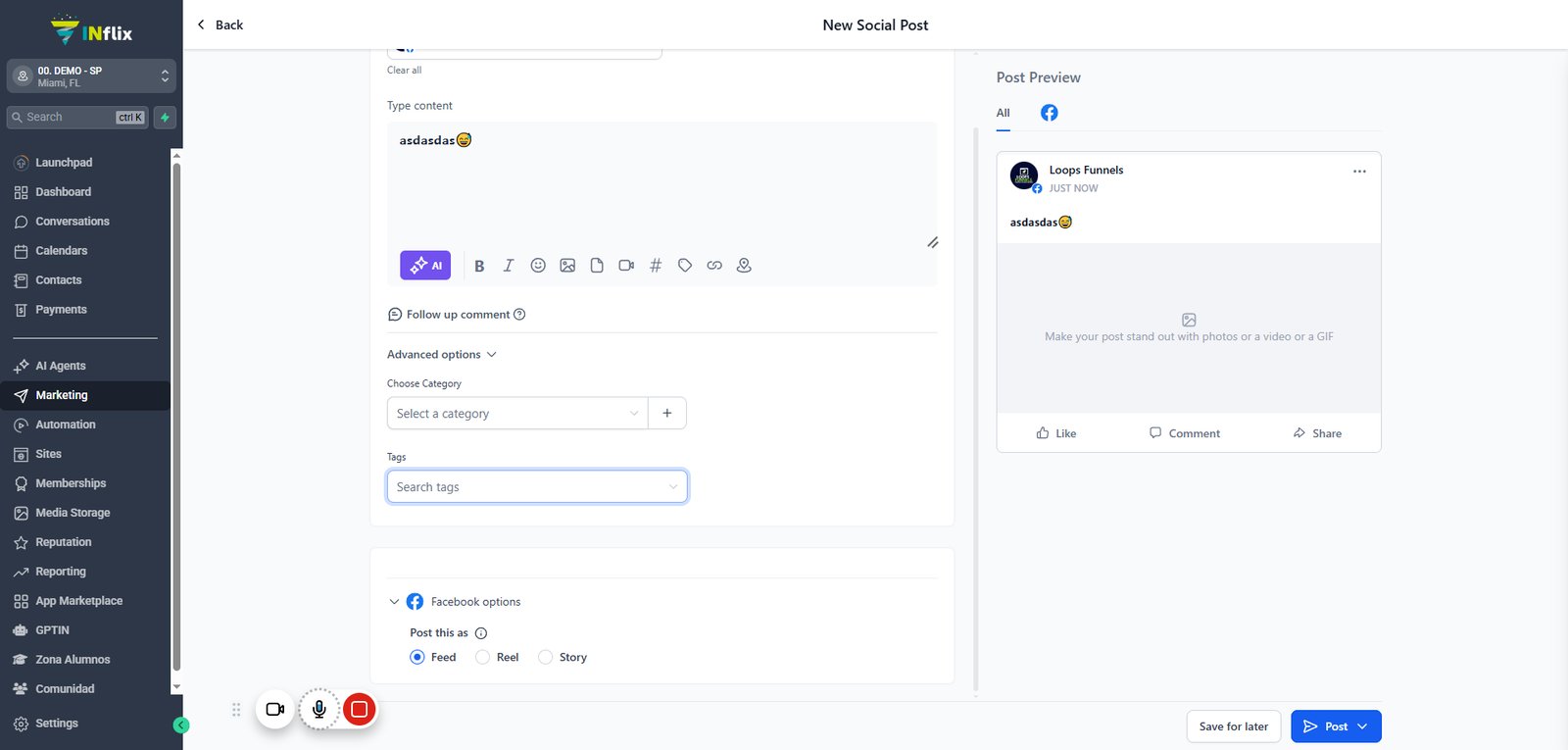Viewport: 1568px width, 750px height.
Task: Collapse the Advanced options section
Action: pyautogui.click(x=442, y=355)
